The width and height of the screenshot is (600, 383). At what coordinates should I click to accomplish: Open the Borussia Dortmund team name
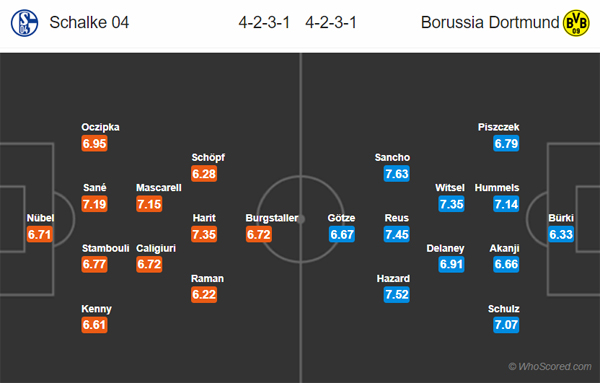tap(490, 23)
